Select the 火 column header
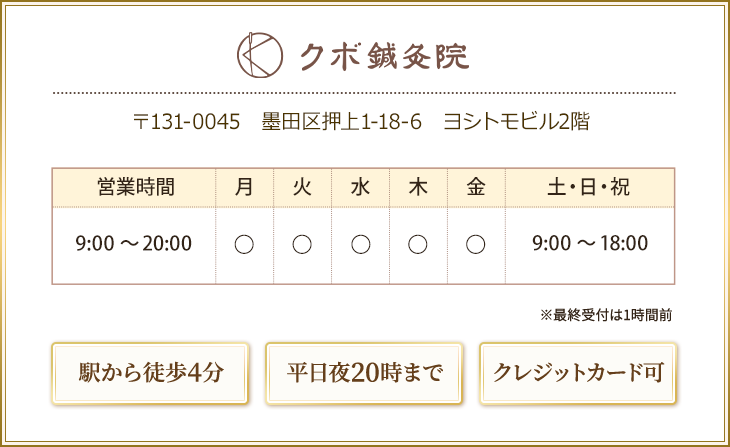Screen dimensions: 730x447 pos(302,187)
